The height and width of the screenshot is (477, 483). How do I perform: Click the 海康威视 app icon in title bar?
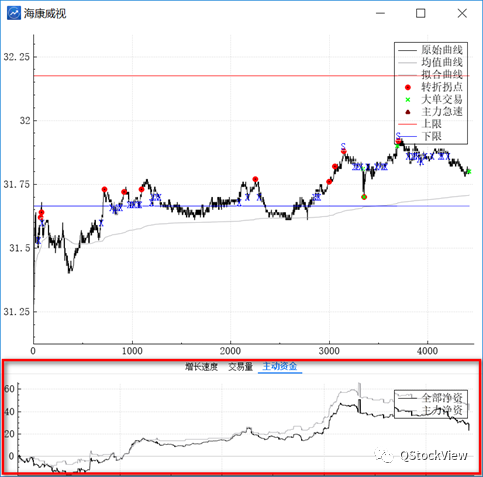[14, 13]
